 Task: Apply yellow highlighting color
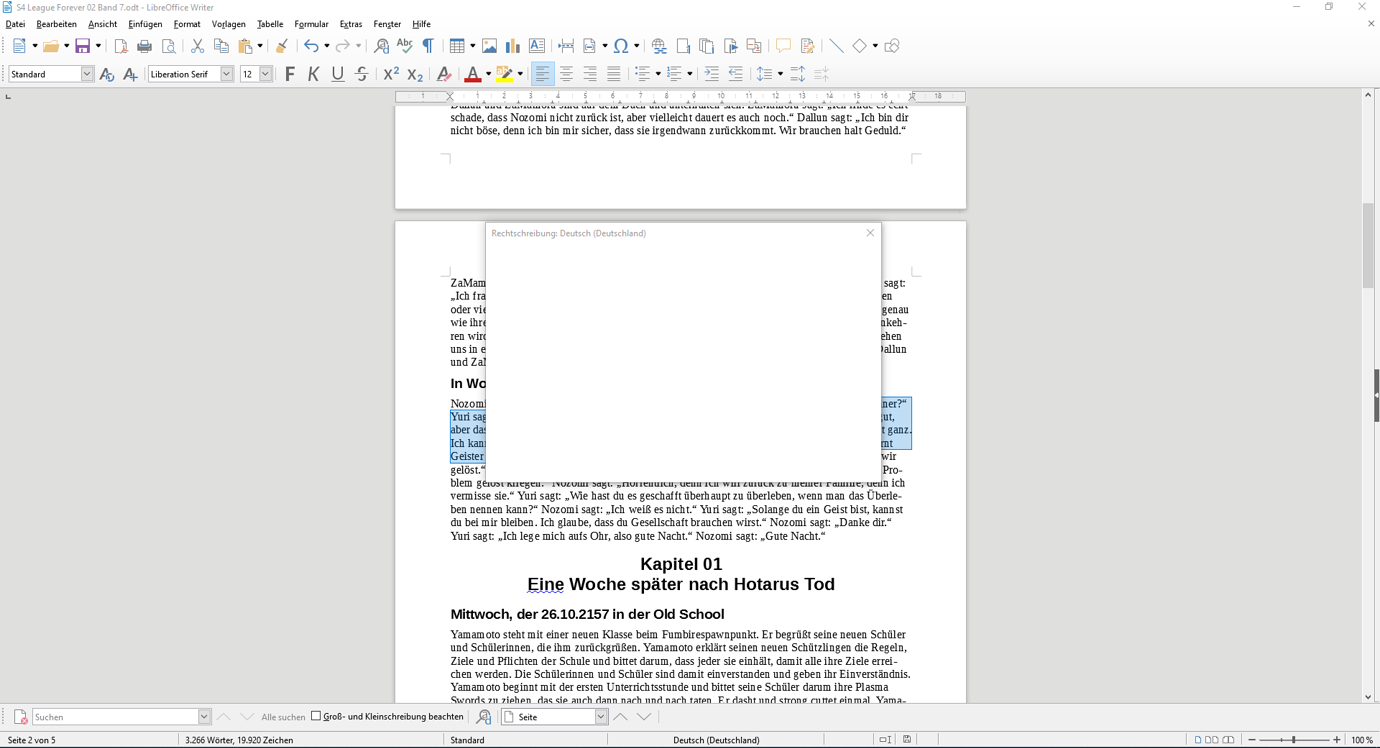pyautogui.click(x=505, y=74)
